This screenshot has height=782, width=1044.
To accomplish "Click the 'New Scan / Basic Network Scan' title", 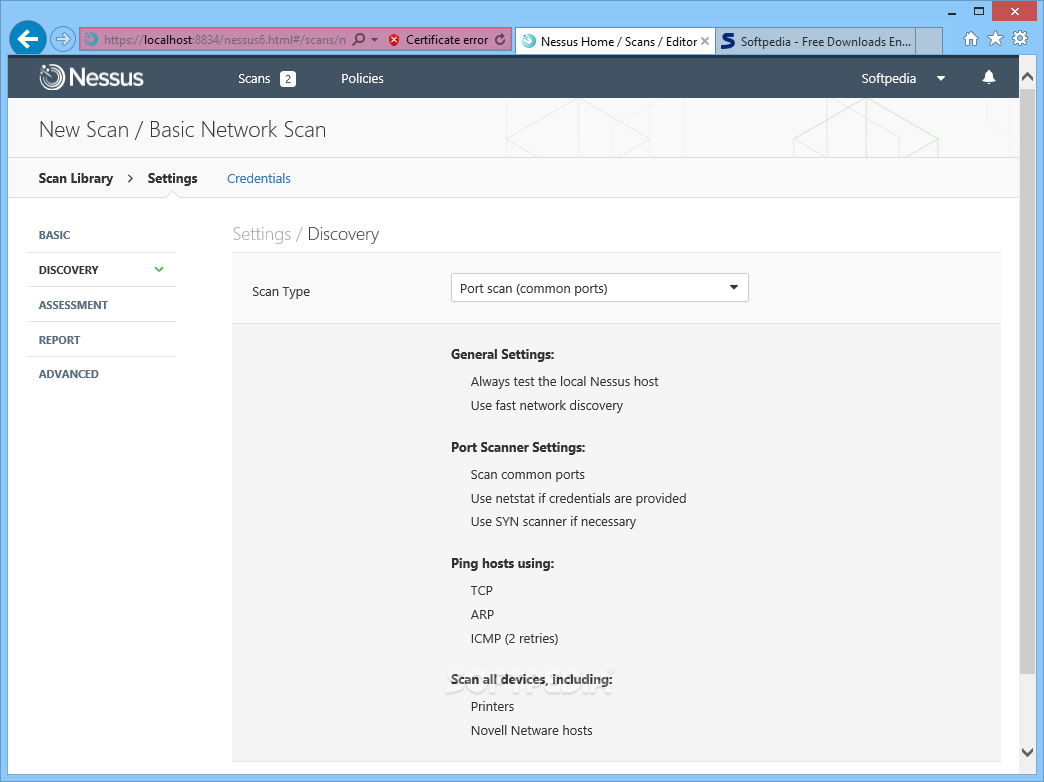I will point(182,129).
